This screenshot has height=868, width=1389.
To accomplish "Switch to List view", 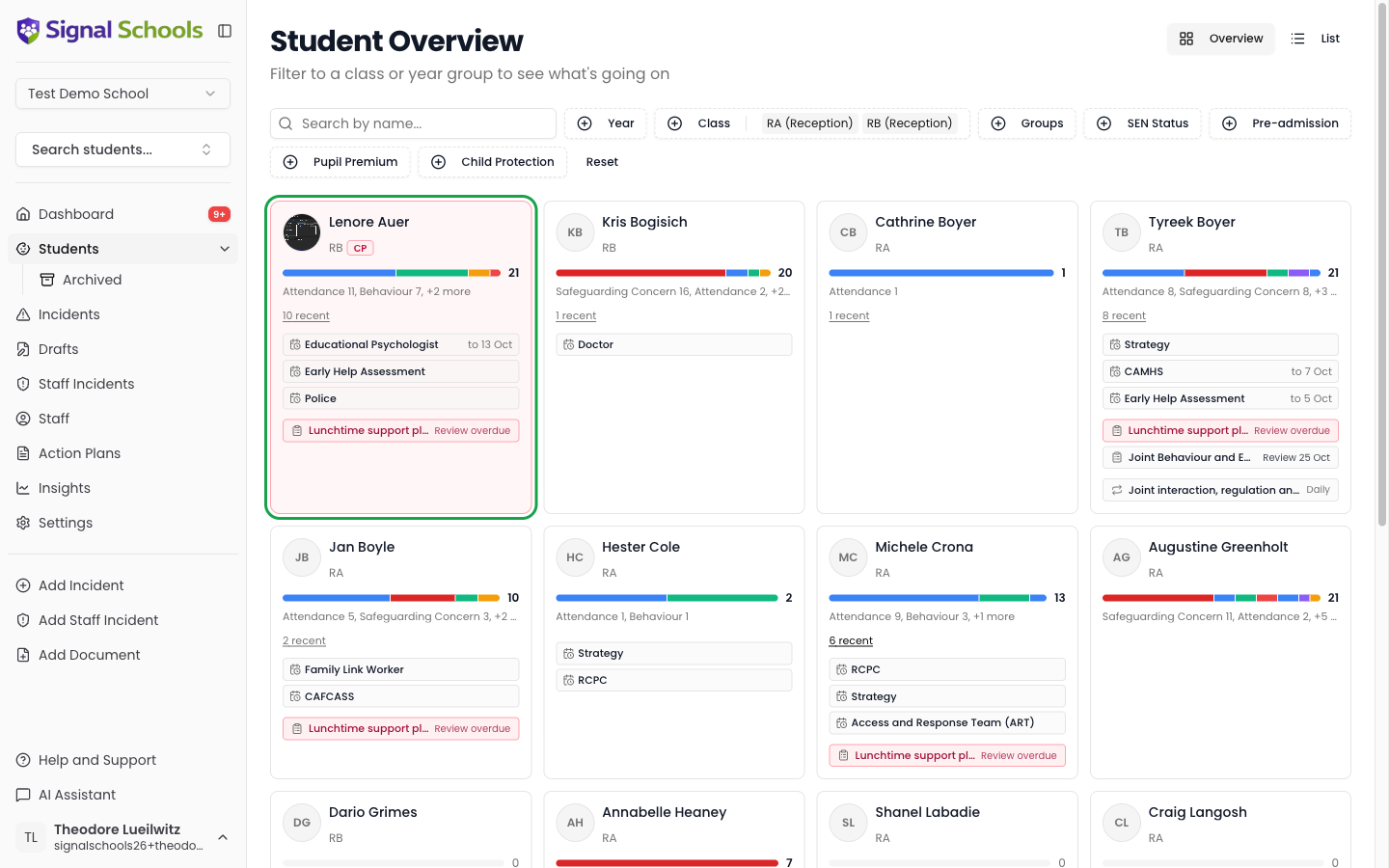I will pos(1317,39).
